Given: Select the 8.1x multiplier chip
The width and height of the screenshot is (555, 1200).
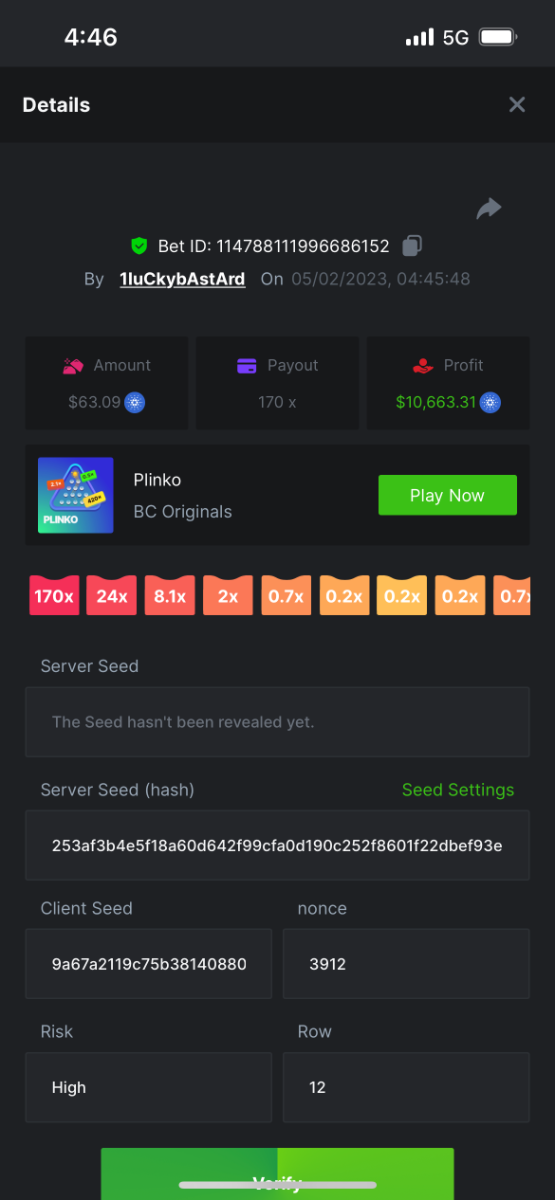Looking at the screenshot, I should tap(170, 596).
